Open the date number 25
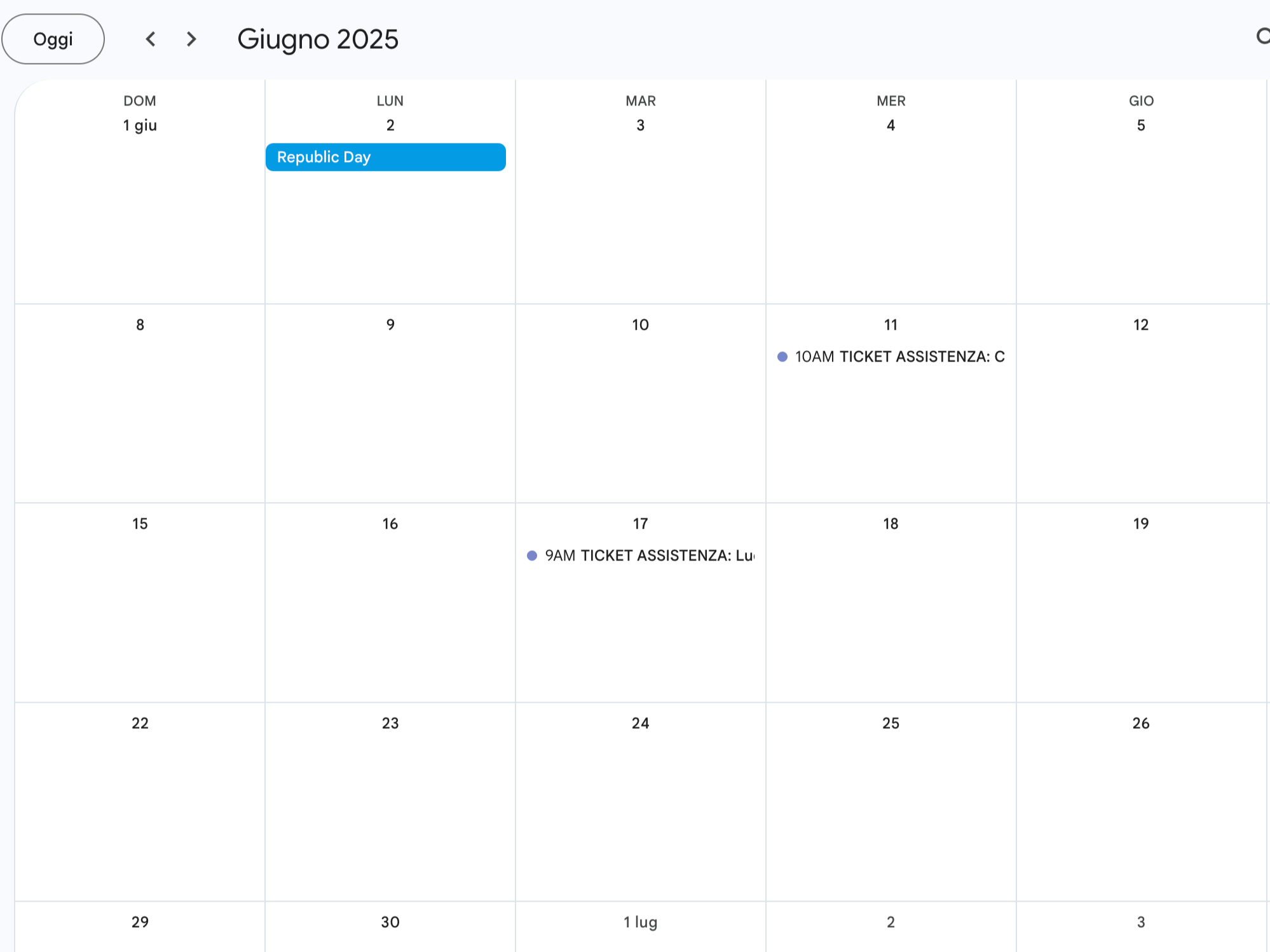 click(x=890, y=723)
